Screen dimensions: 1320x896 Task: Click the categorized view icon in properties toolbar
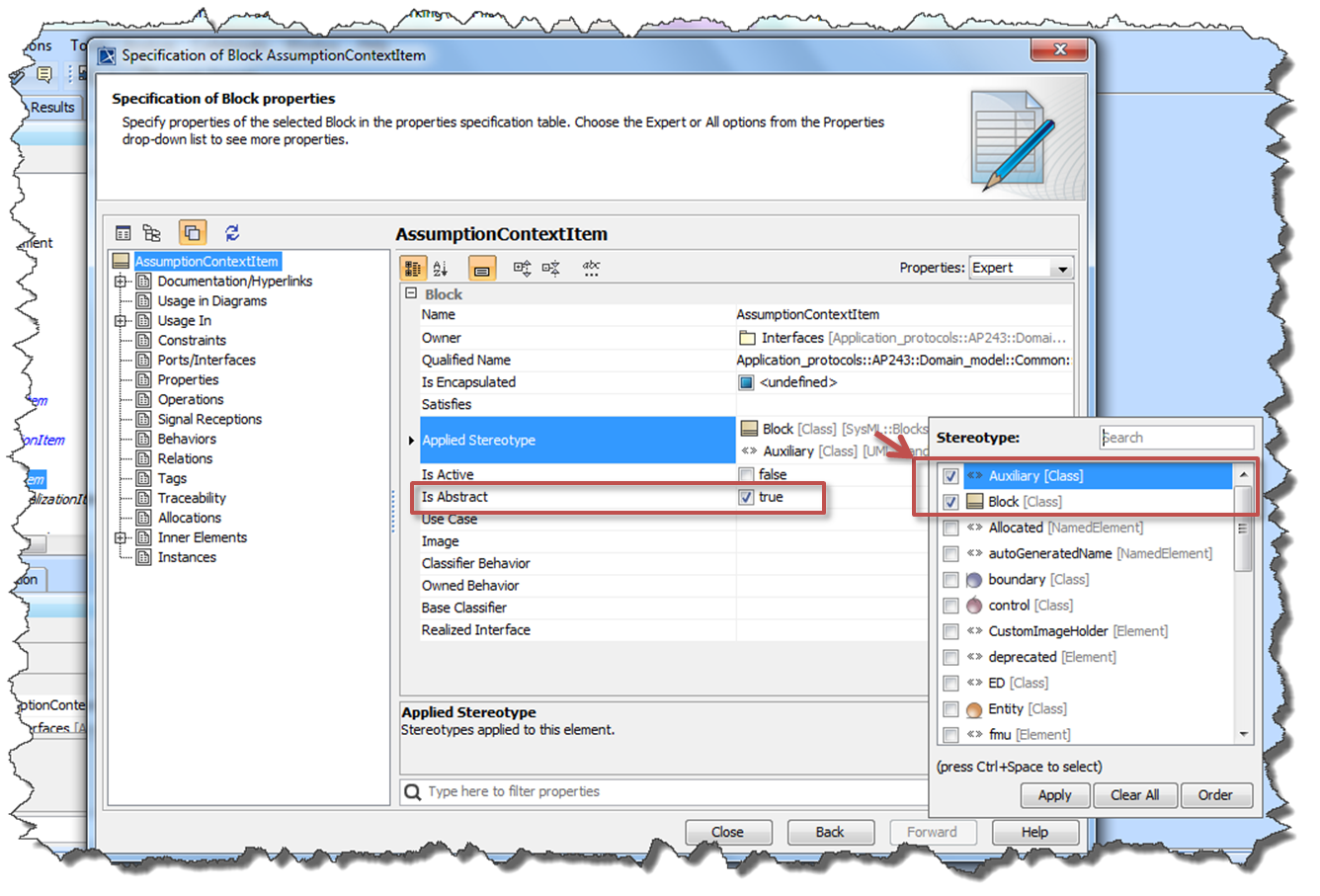point(413,269)
